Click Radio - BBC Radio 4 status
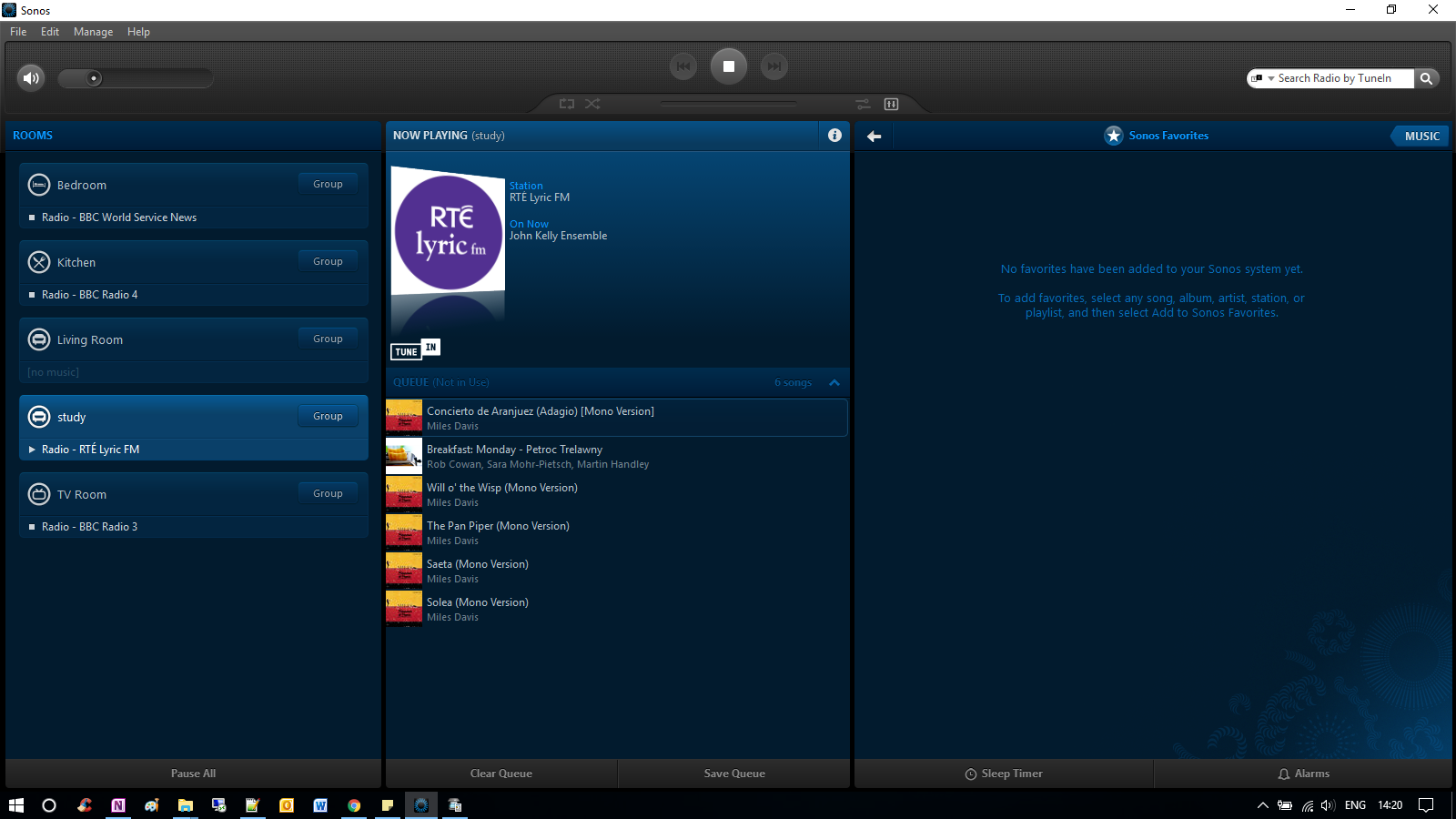 [x=90, y=295]
